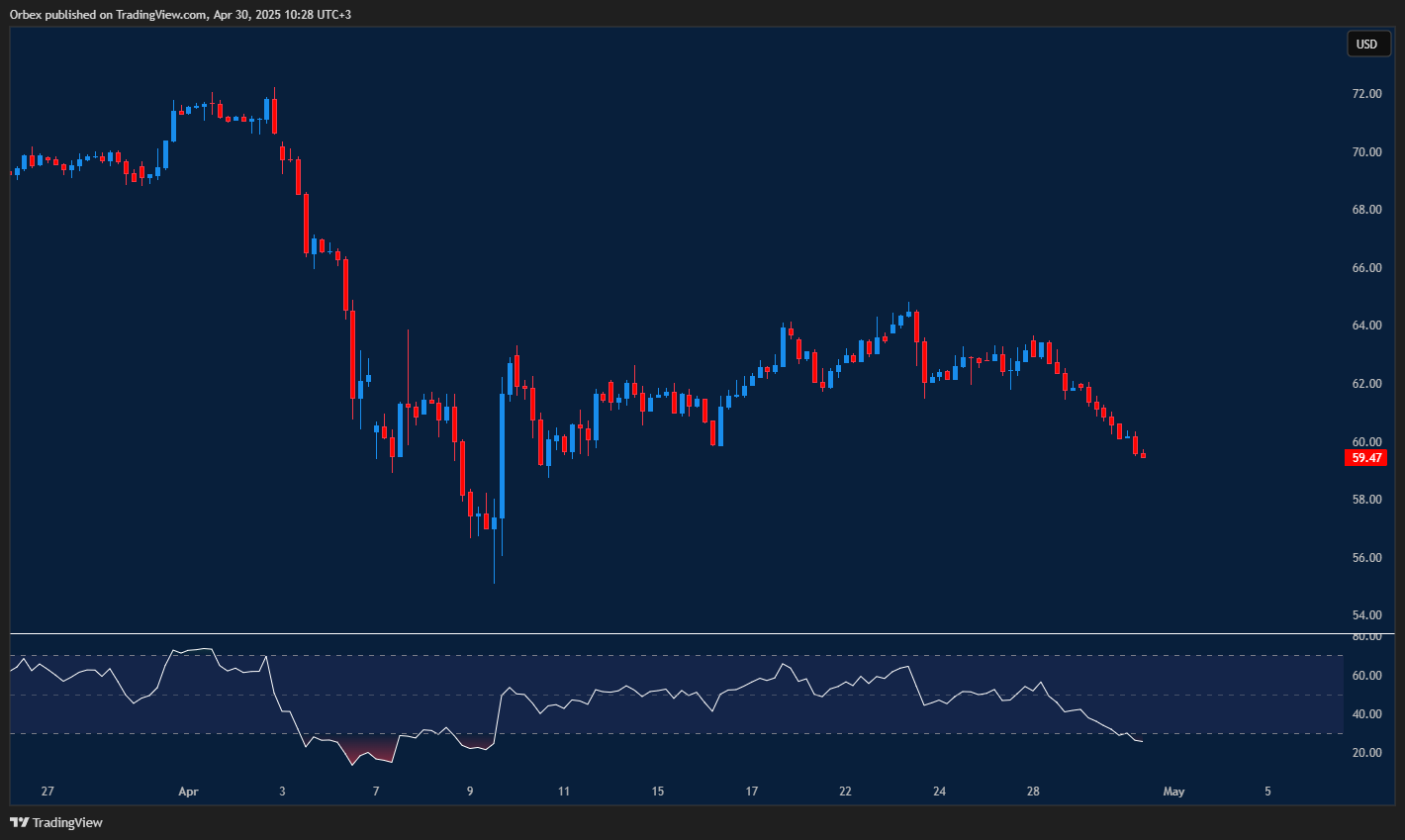Click the Apr label on the time axis

click(x=188, y=792)
